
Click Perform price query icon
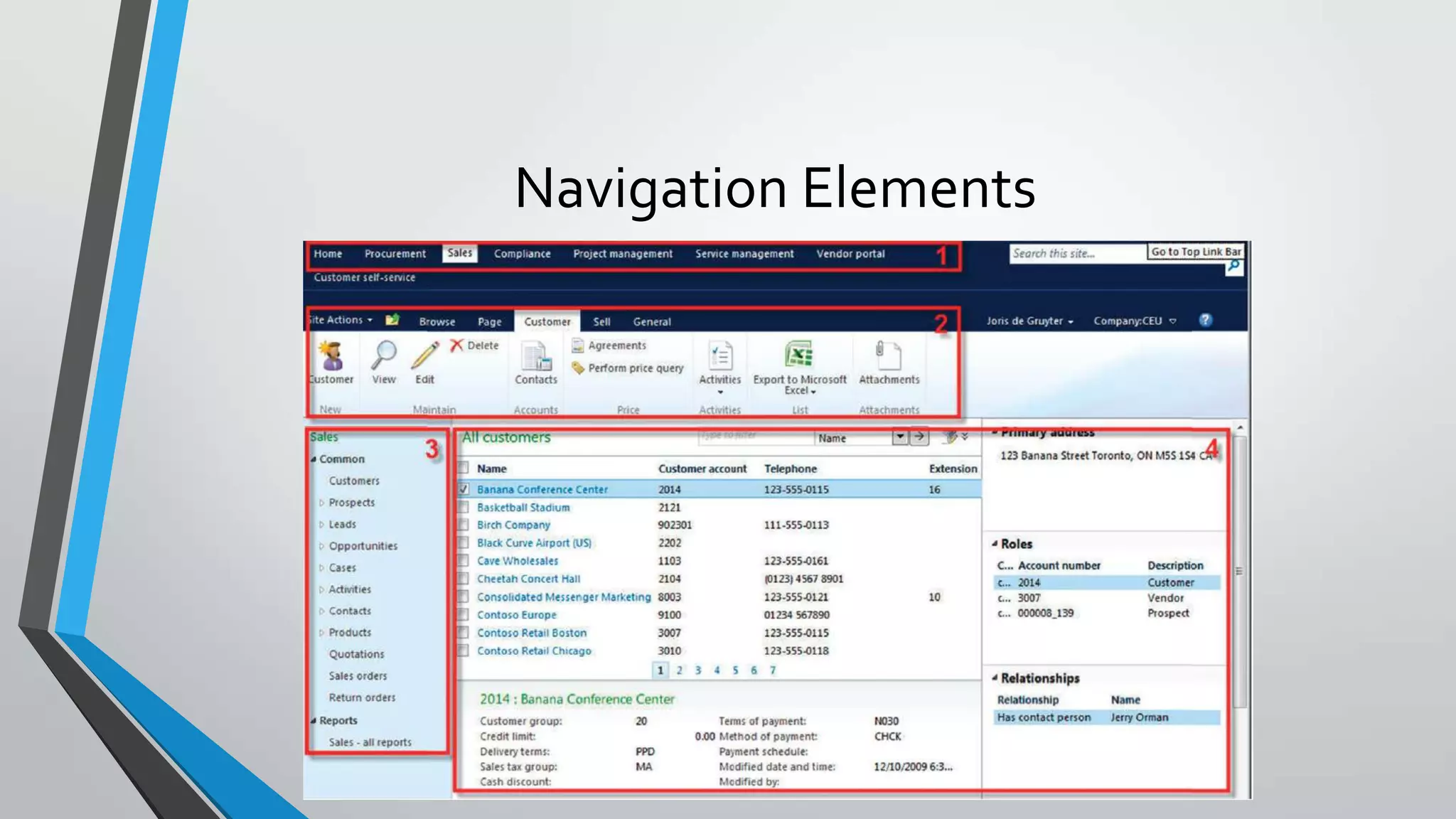tap(579, 368)
